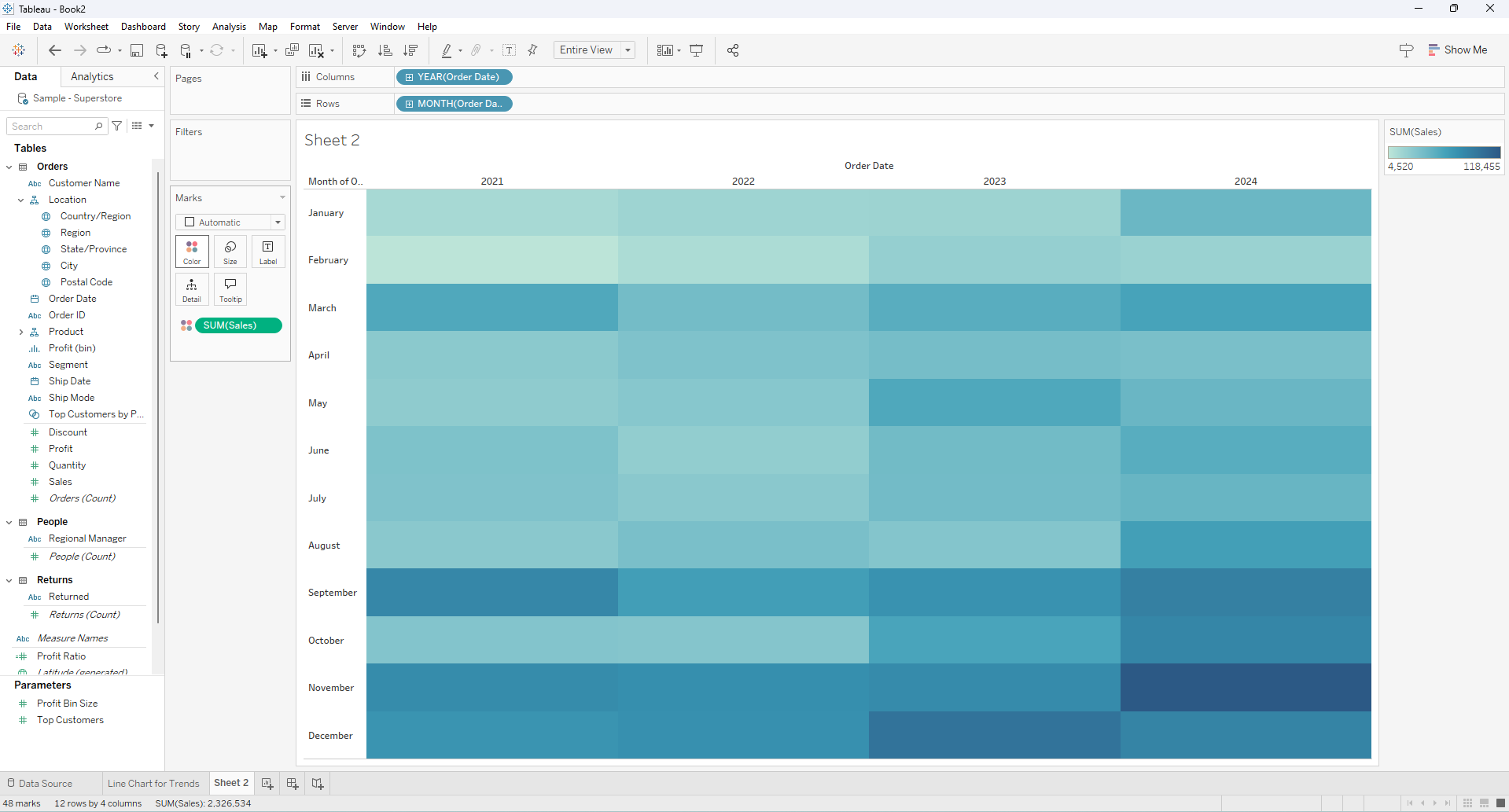Collapse the Data pane
Image resolution: width=1509 pixels, height=812 pixels.
156,76
